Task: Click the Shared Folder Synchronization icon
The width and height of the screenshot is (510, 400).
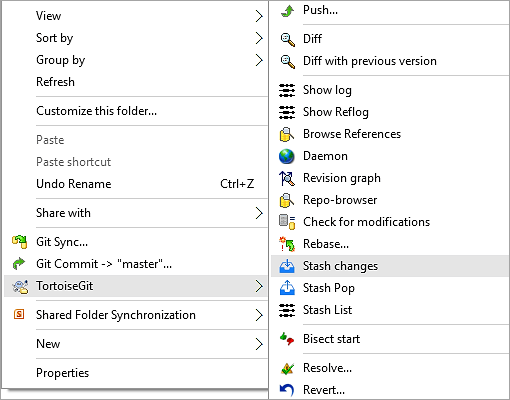Action: 19,314
